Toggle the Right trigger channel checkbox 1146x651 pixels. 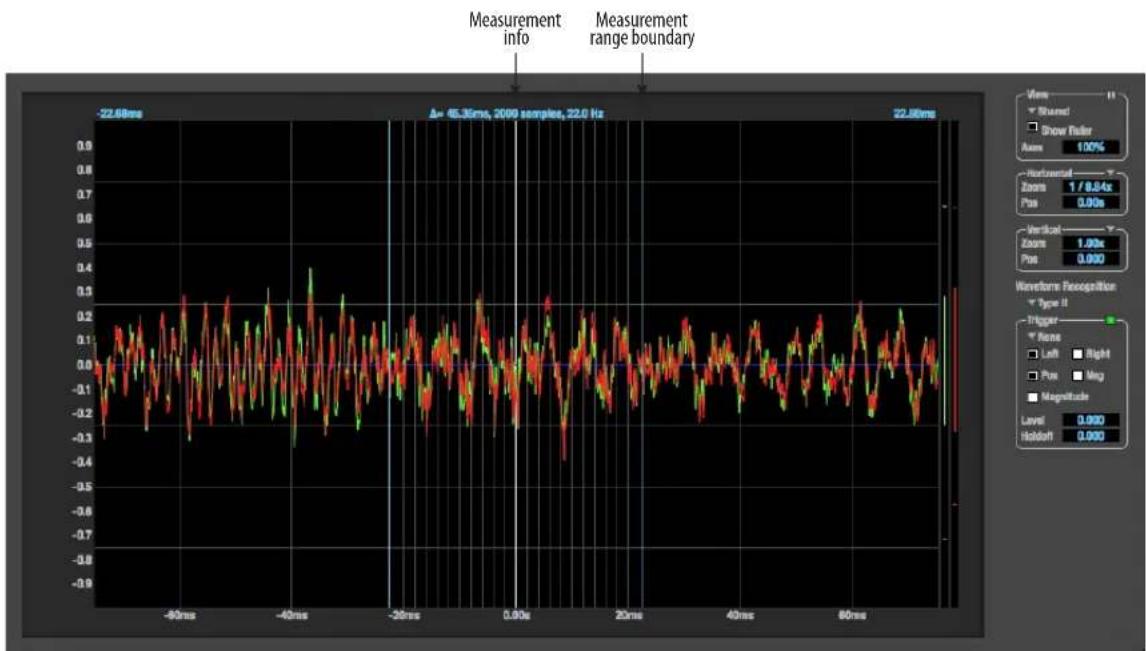[1077, 354]
